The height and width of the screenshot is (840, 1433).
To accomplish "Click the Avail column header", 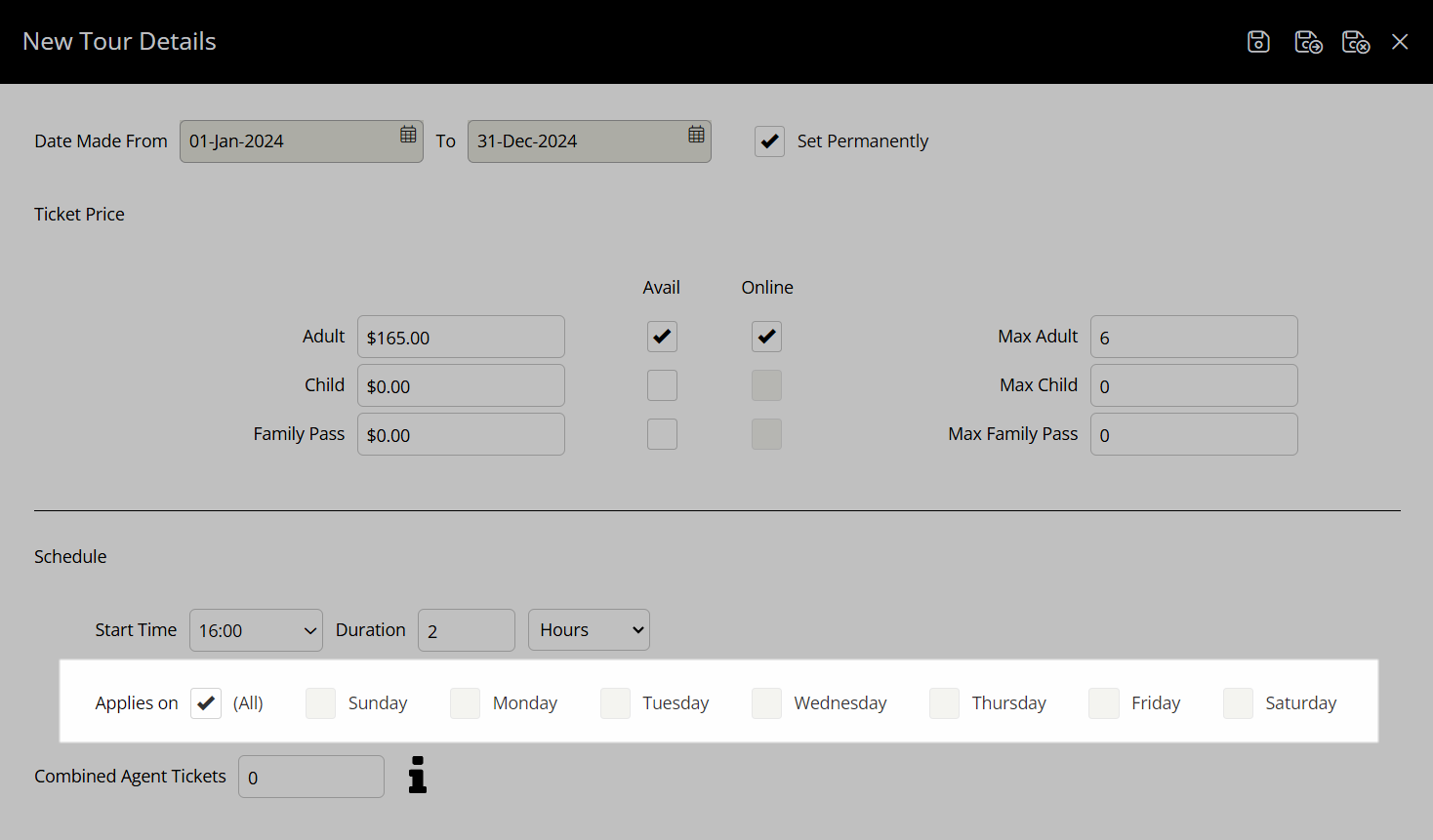I will point(661,288).
